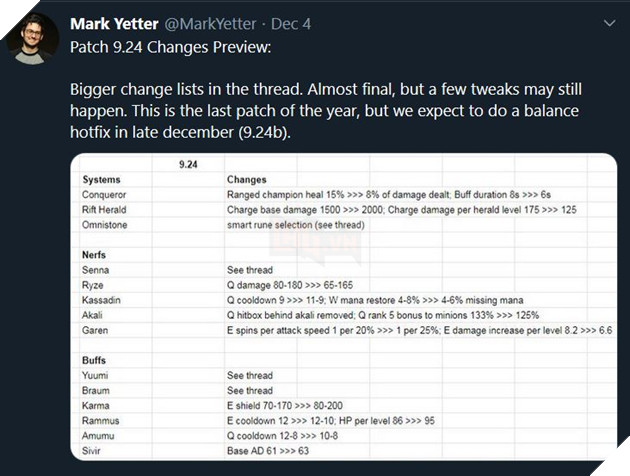This screenshot has height=476, width=630.
Task: Select the Rift Herald cell
Action: [x=110, y=209]
